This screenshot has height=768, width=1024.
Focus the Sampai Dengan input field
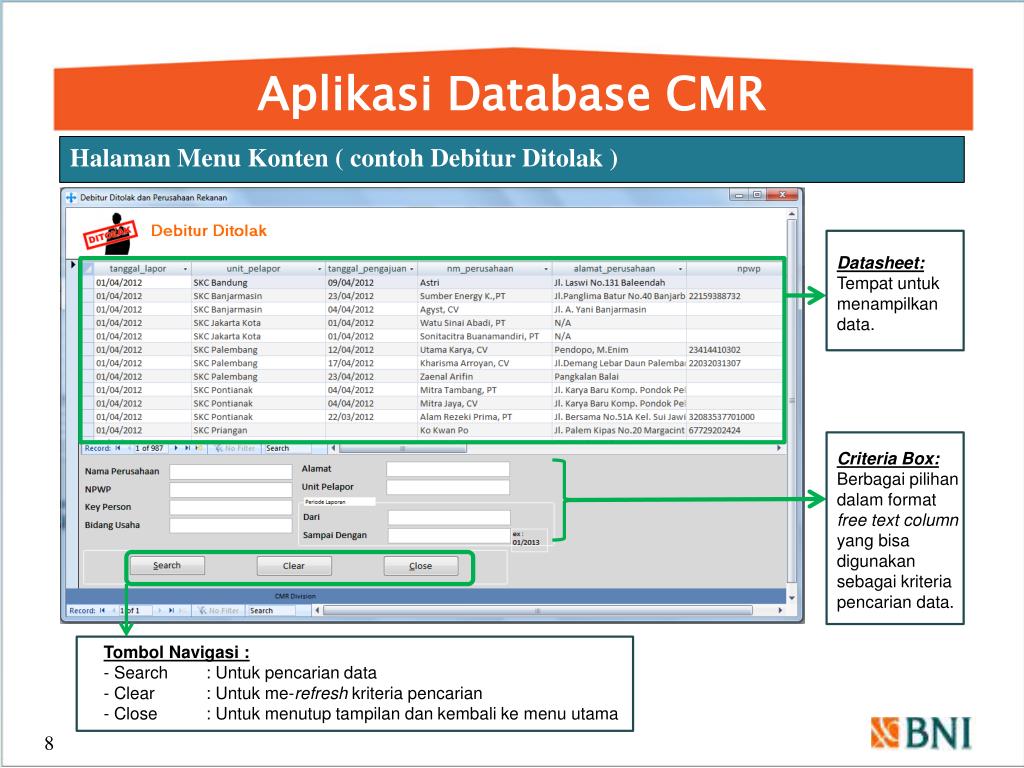[449, 536]
